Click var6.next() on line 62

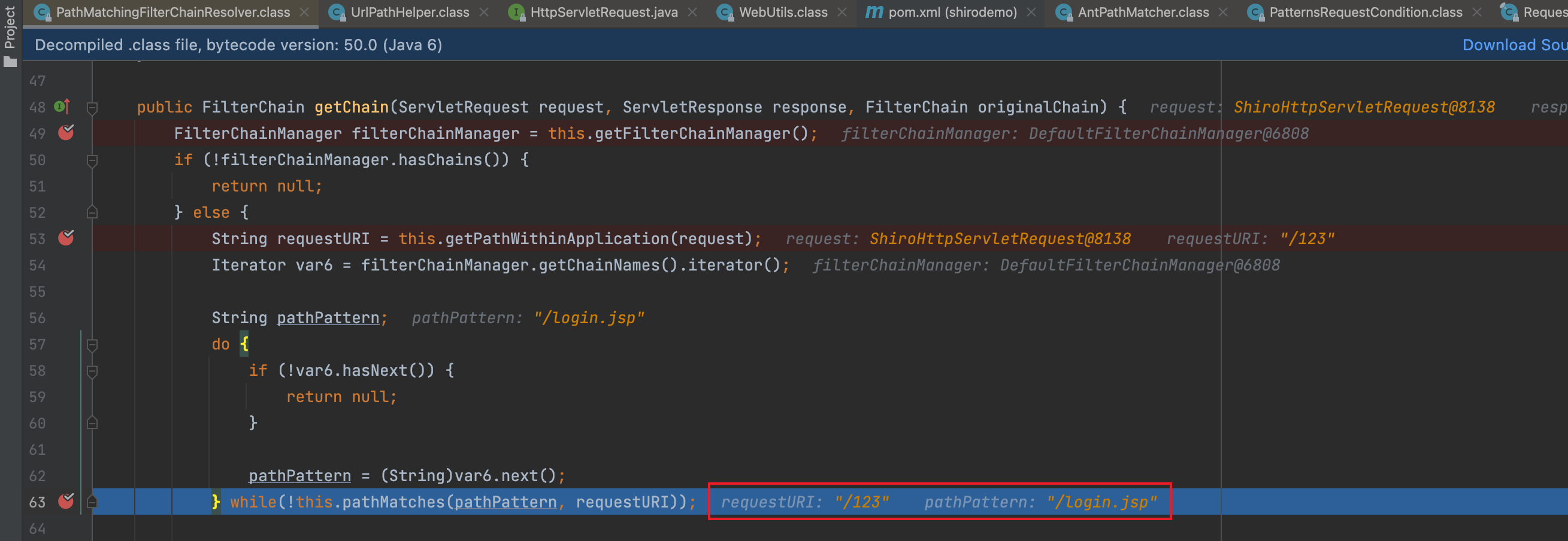[505, 475]
